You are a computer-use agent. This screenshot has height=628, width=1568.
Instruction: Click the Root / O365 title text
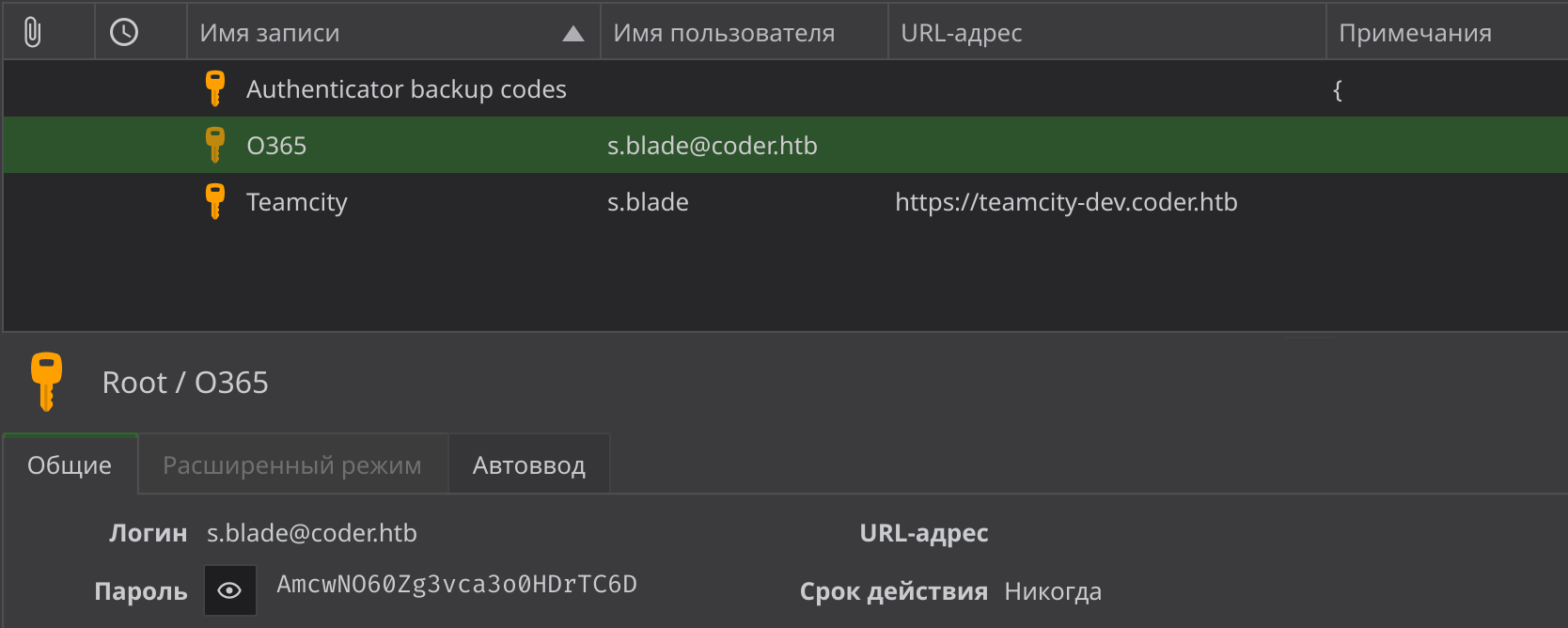pyautogui.click(x=185, y=383)
